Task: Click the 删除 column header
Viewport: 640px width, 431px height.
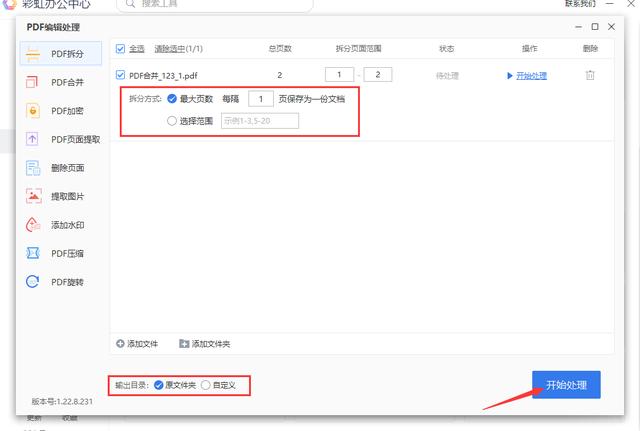Action: tap(590, 49)
